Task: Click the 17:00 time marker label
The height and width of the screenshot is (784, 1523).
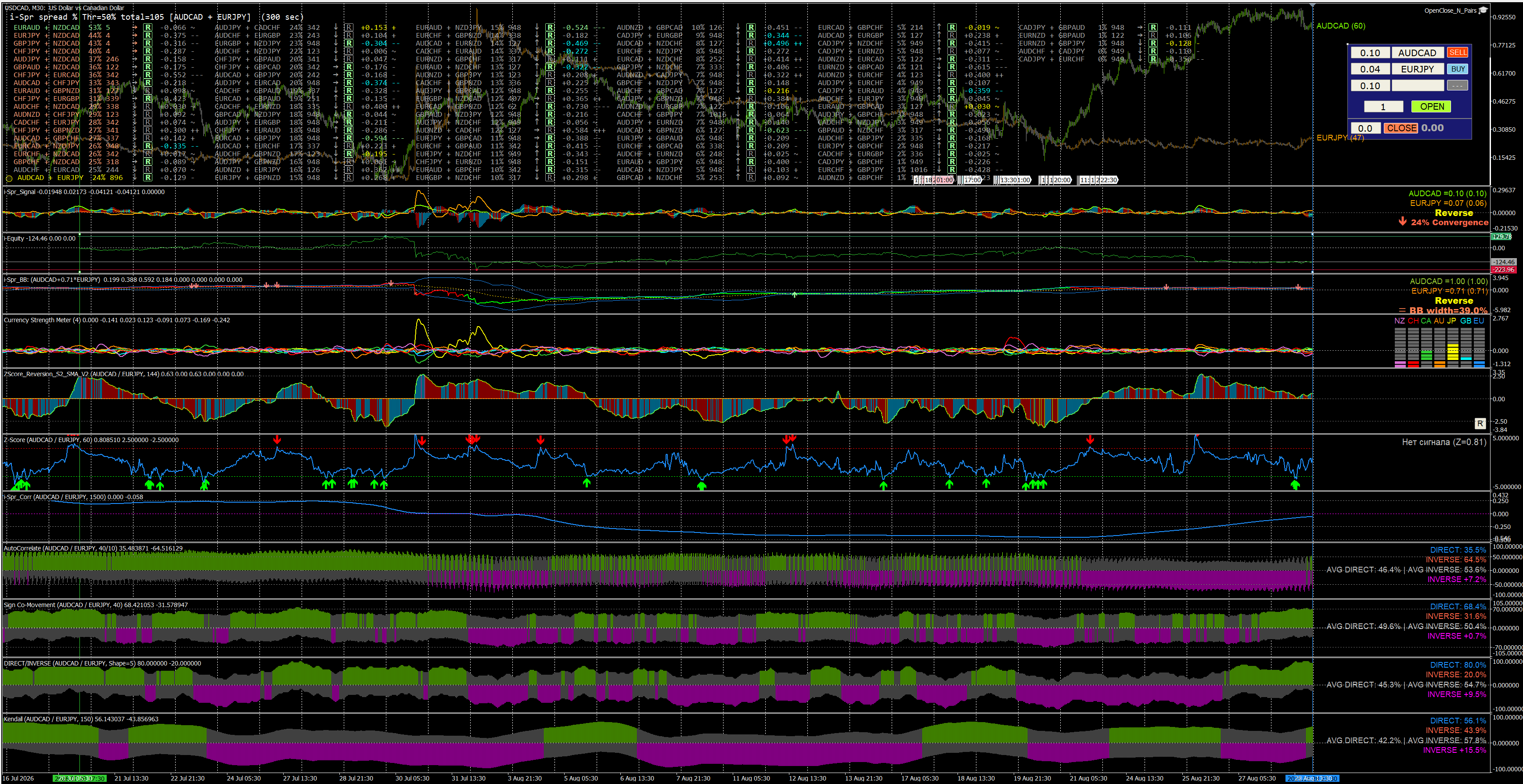Action: coord(972,180)
